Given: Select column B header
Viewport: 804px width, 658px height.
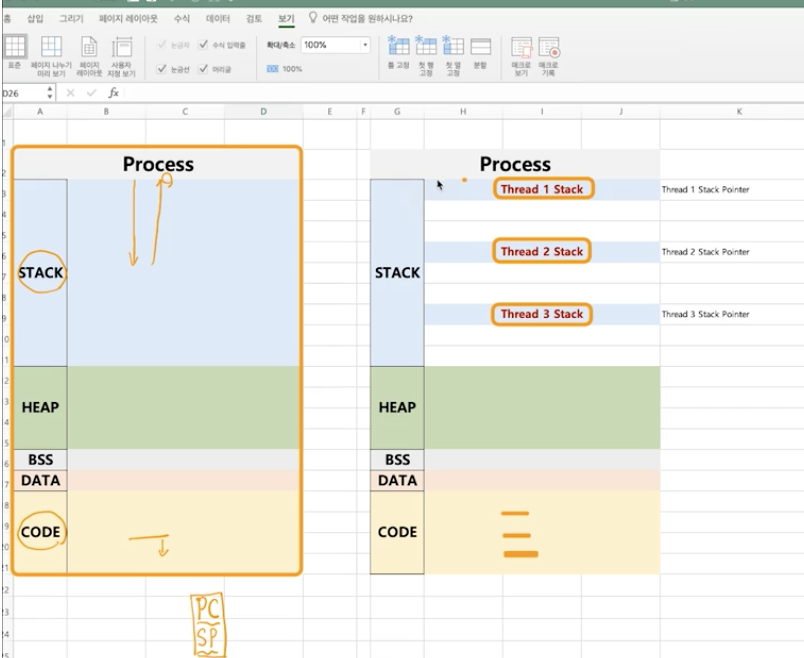Looking at the screenshot, I should (x=106, y=112).
